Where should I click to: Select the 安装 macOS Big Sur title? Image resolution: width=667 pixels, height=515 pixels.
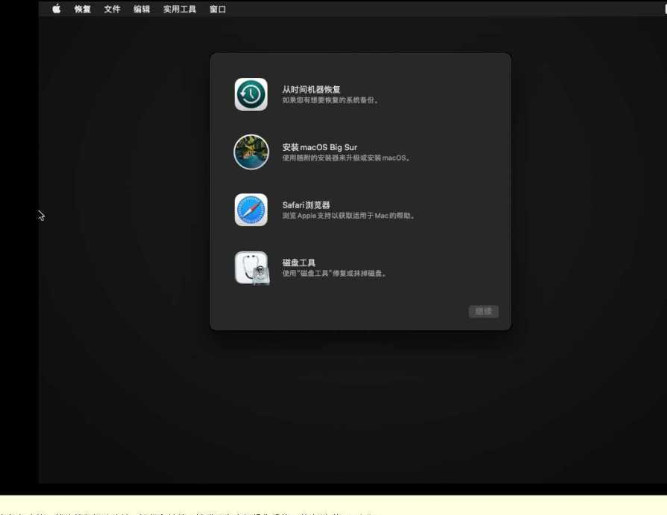(319, 147)
